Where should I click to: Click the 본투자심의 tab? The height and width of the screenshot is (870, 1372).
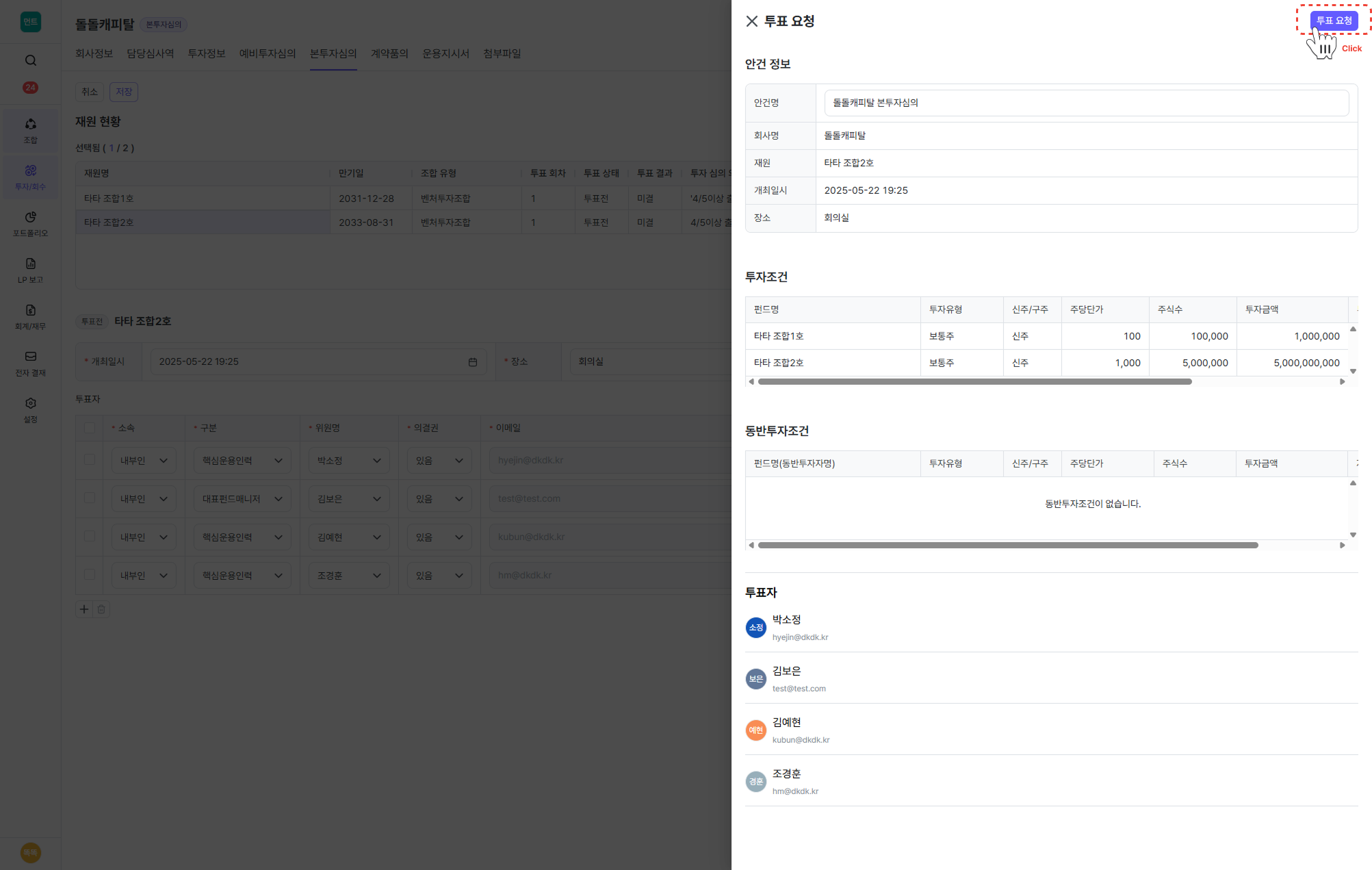point(333,53)
